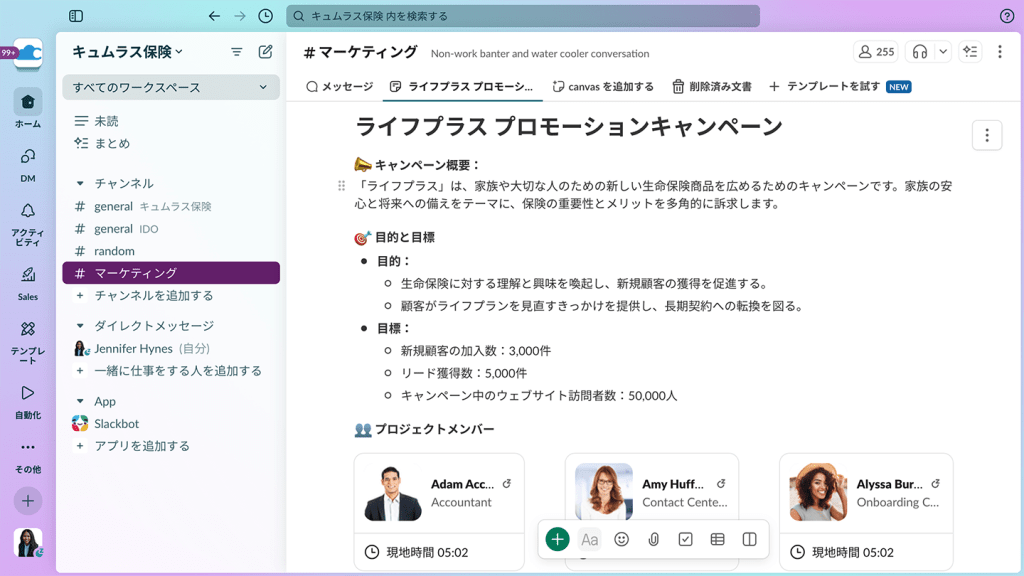Open the history clock icon

pos(265,16)
